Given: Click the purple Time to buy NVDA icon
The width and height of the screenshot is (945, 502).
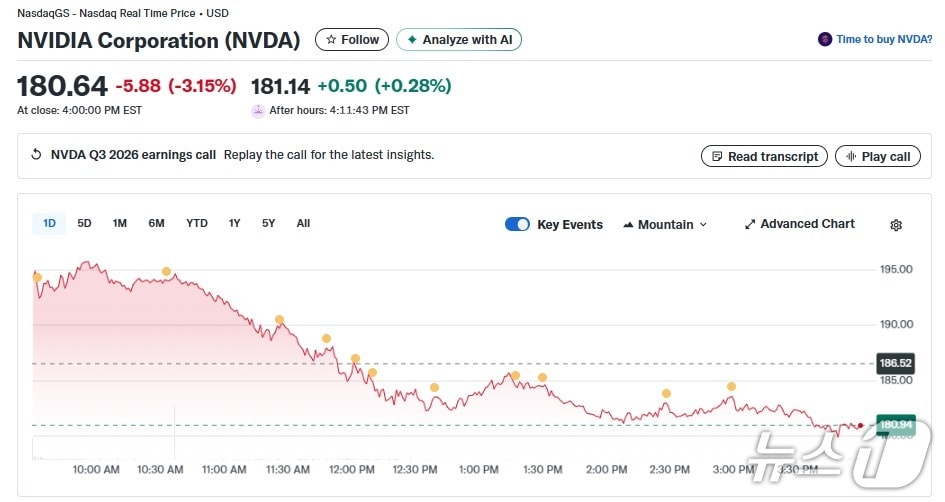Looking at the screenshot, I should [824, 40].
